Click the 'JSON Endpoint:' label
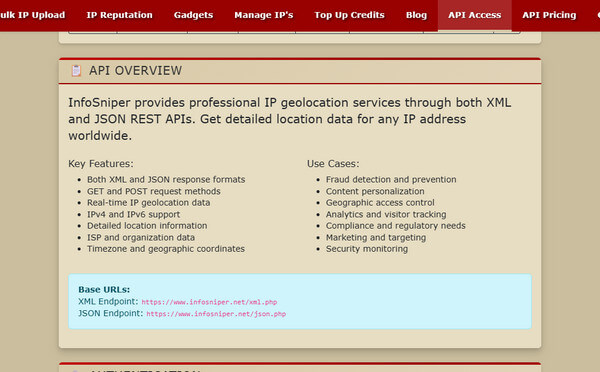This screenshot has height=372, width=600. 111,313
